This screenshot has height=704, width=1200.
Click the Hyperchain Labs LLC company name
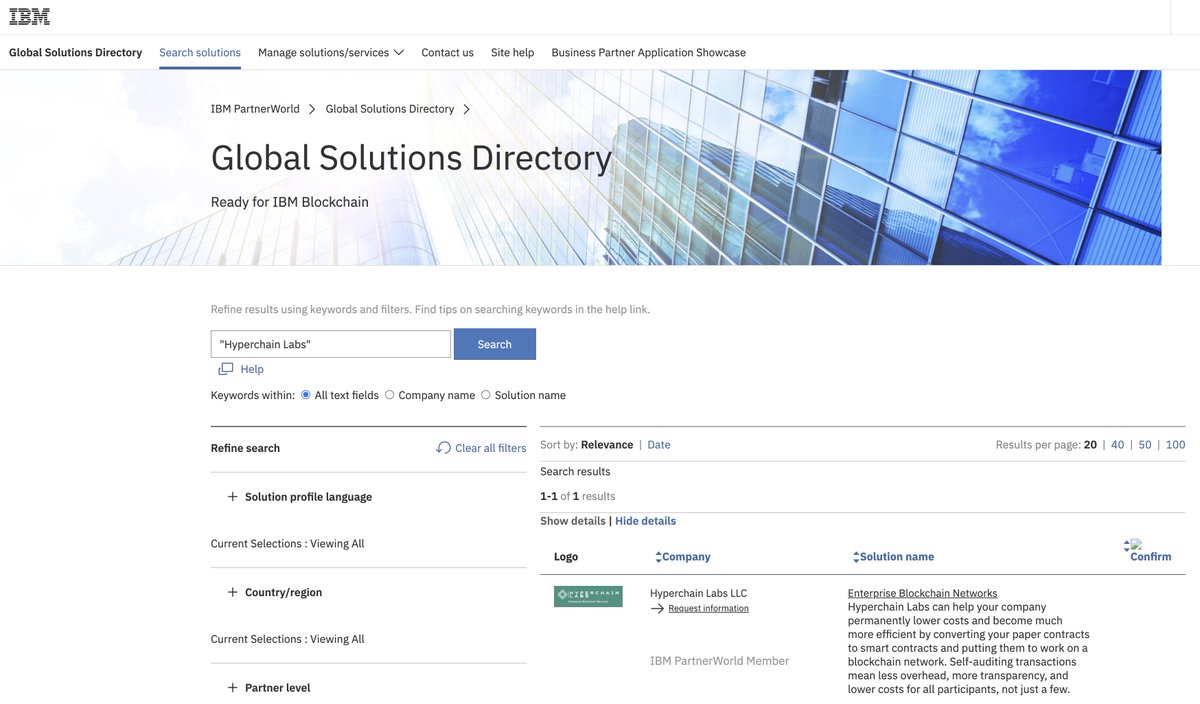click(698, 593)
